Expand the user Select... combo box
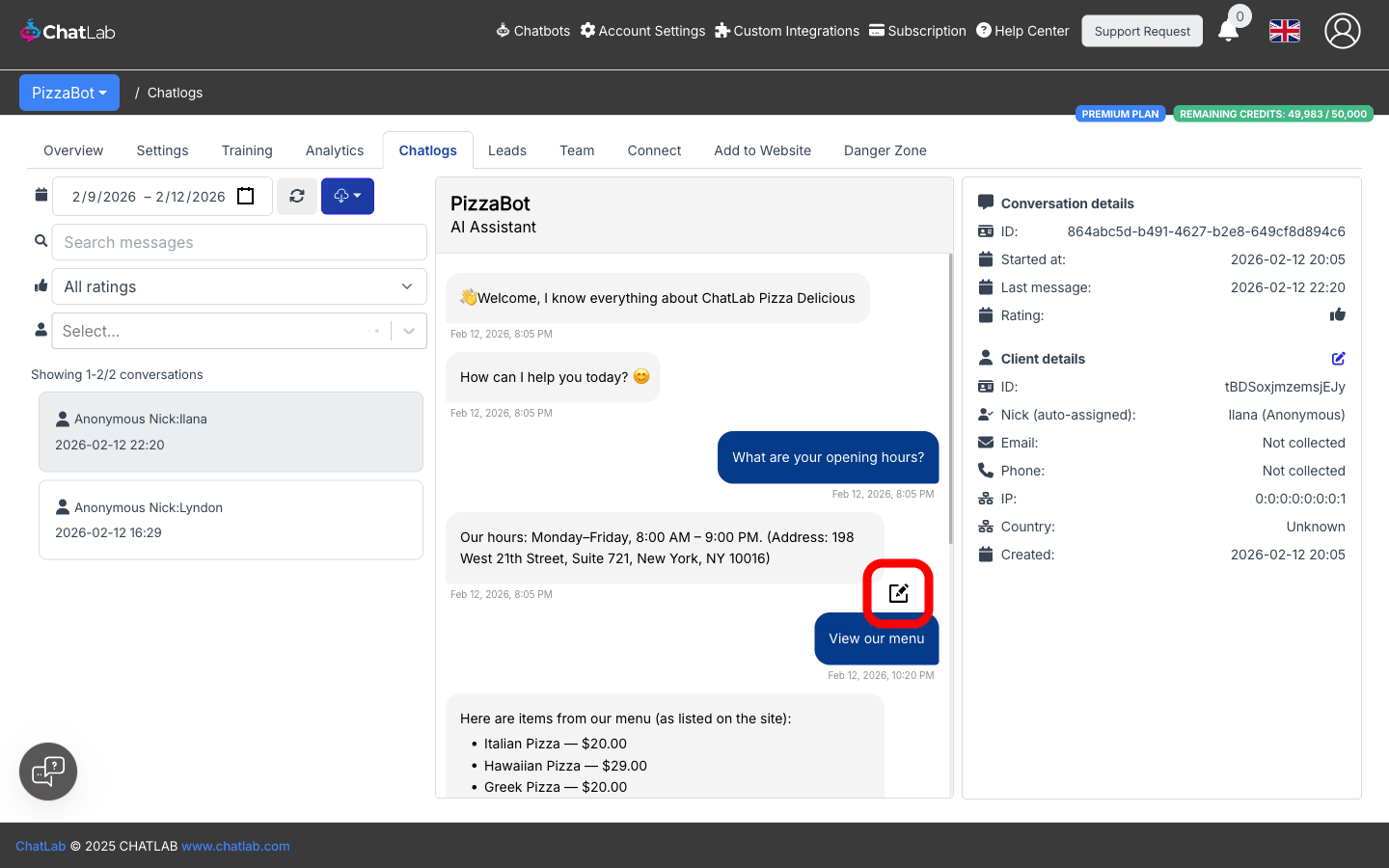The width and height of the screenshot is (1389, 868). point(409,331)
